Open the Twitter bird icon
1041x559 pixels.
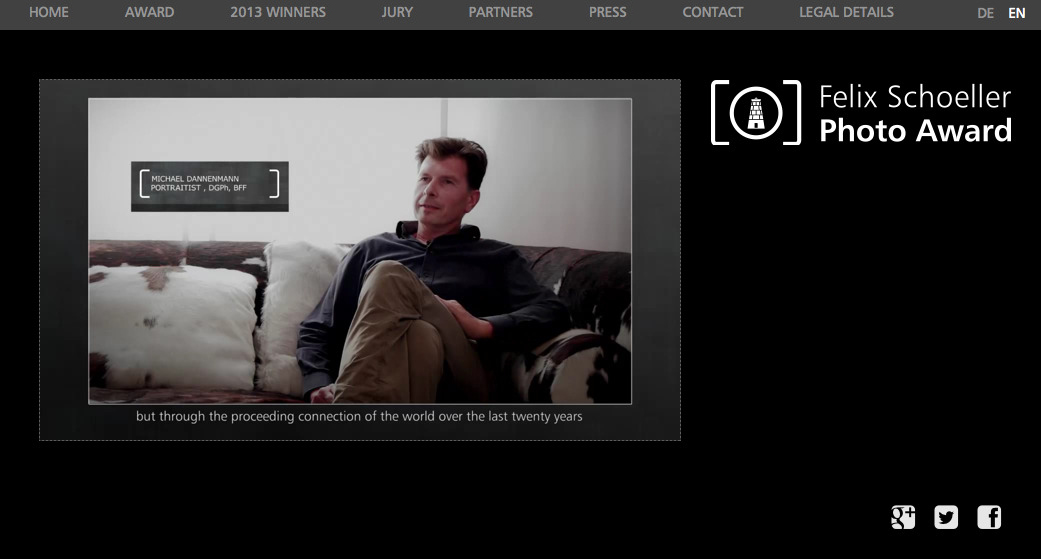[946, 517]
